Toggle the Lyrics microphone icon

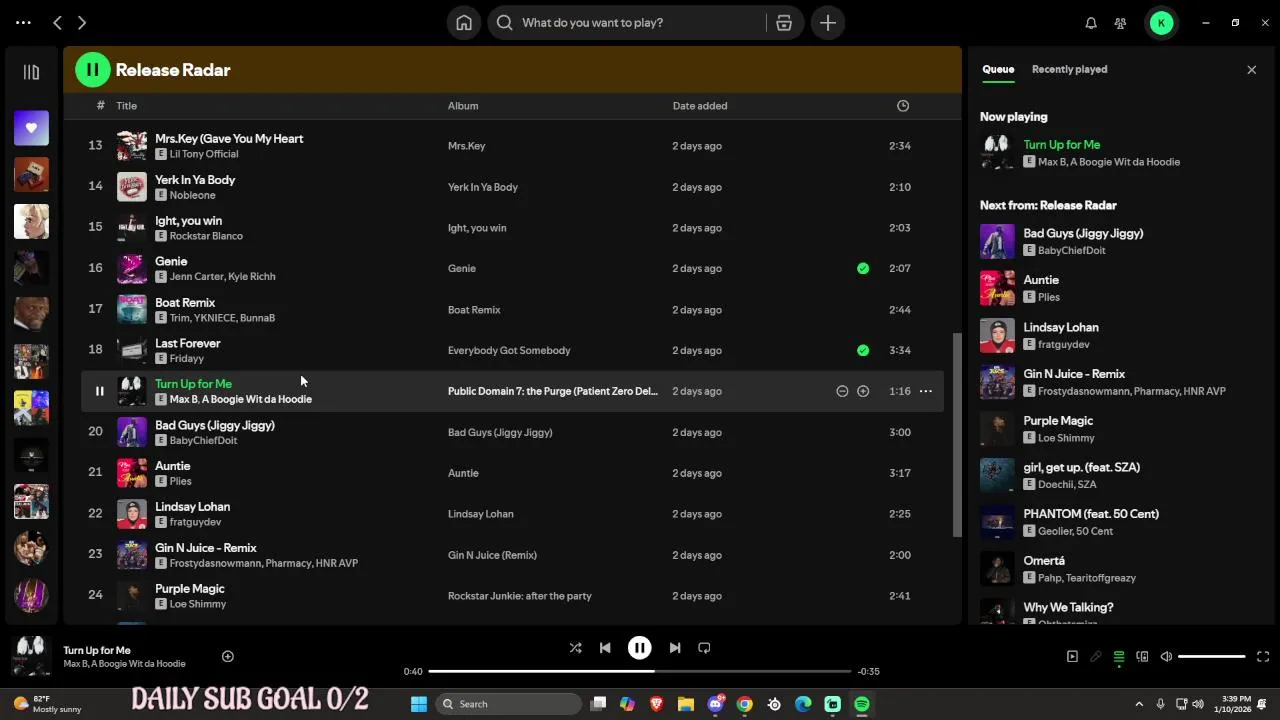tap(1096, 657)
